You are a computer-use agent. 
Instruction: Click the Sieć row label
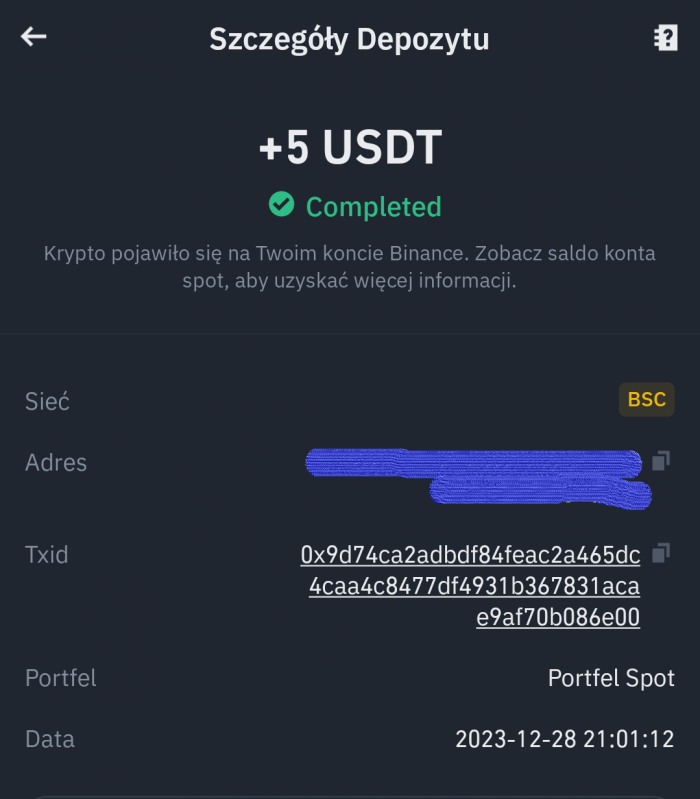[47, 401]
